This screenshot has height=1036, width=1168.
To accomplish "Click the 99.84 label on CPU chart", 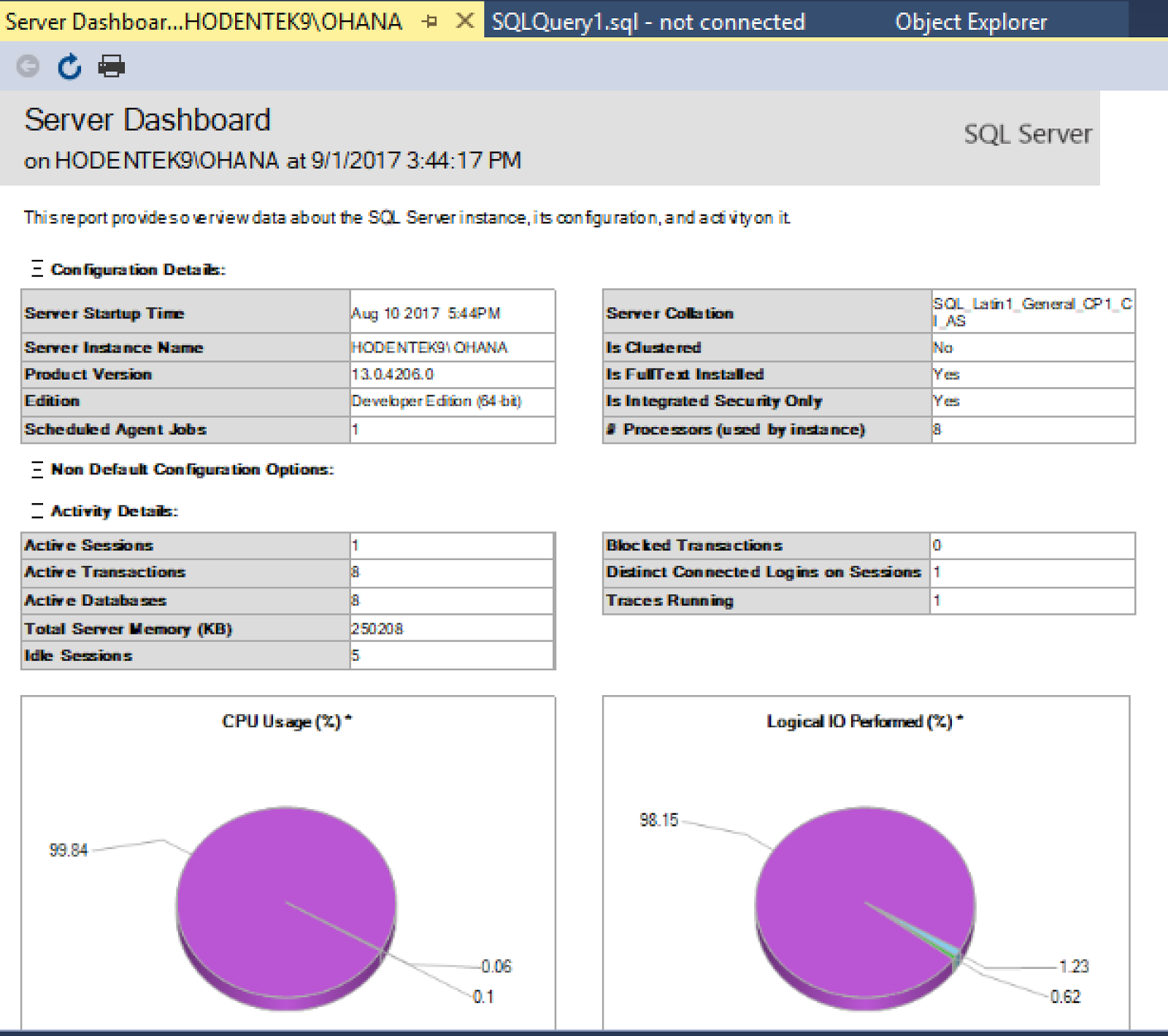I will click(x=68, y=850).
